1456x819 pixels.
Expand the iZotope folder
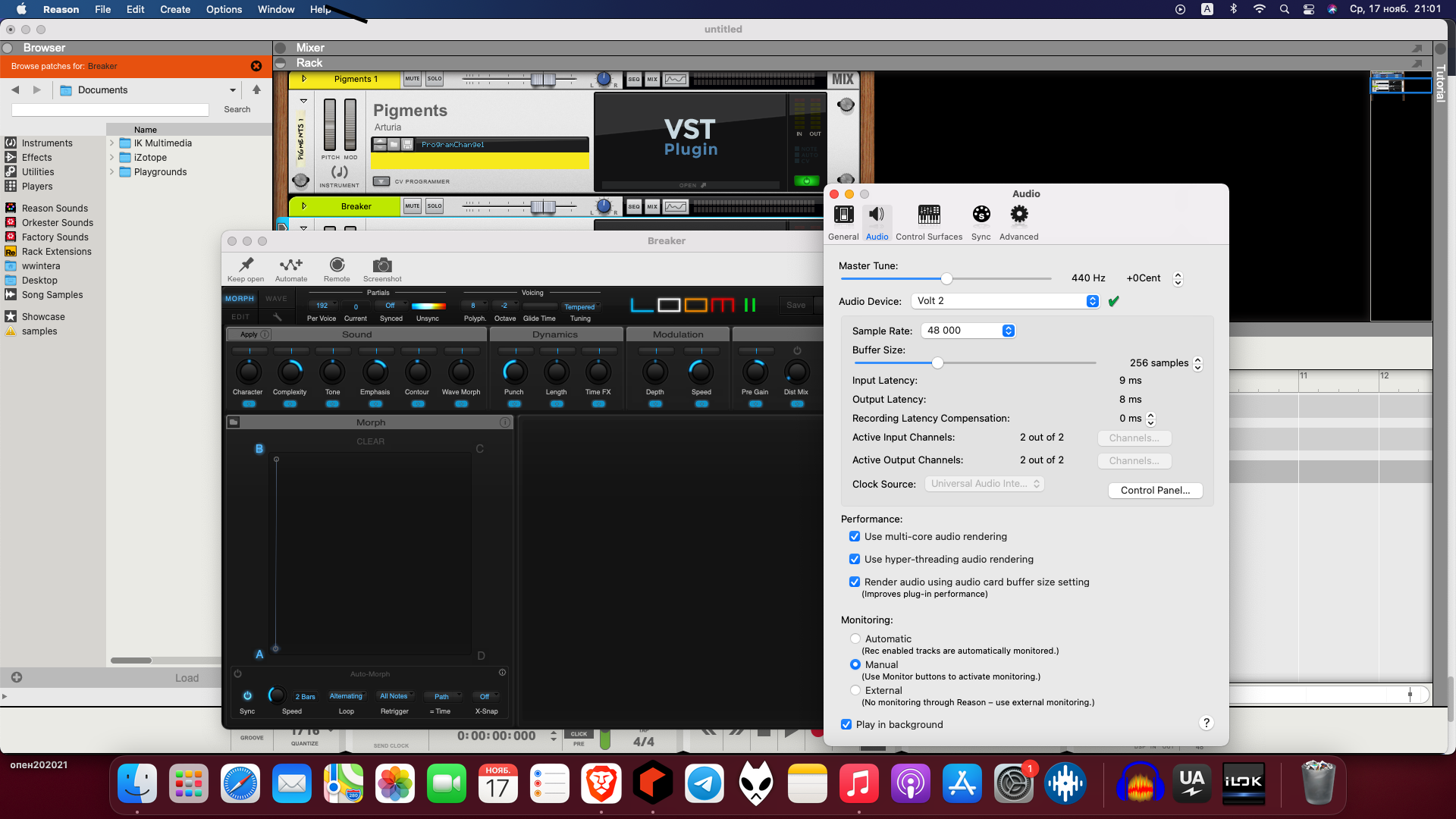[x=111, y=157]
